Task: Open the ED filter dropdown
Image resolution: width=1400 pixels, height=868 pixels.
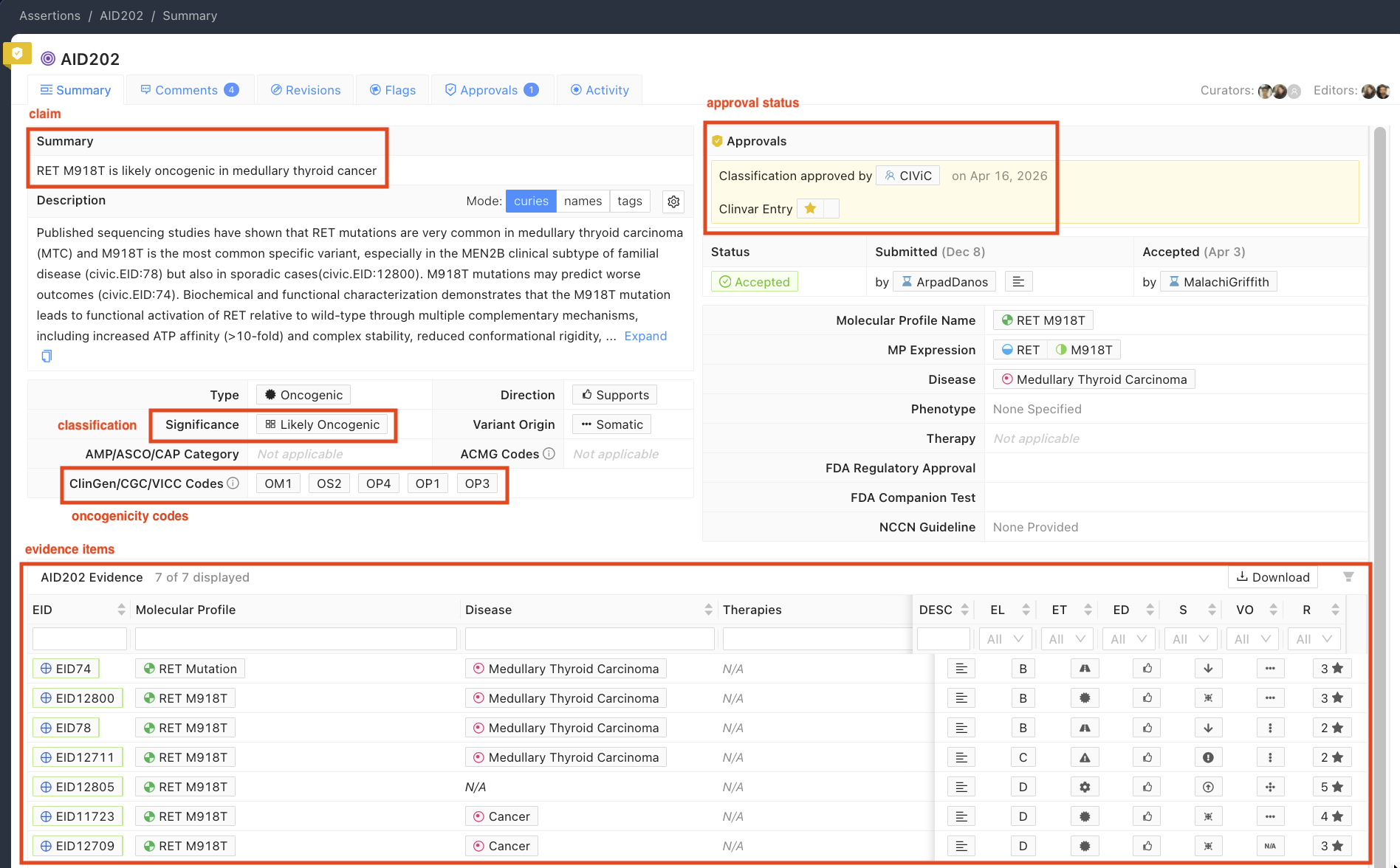Action: click(1129, 639)
